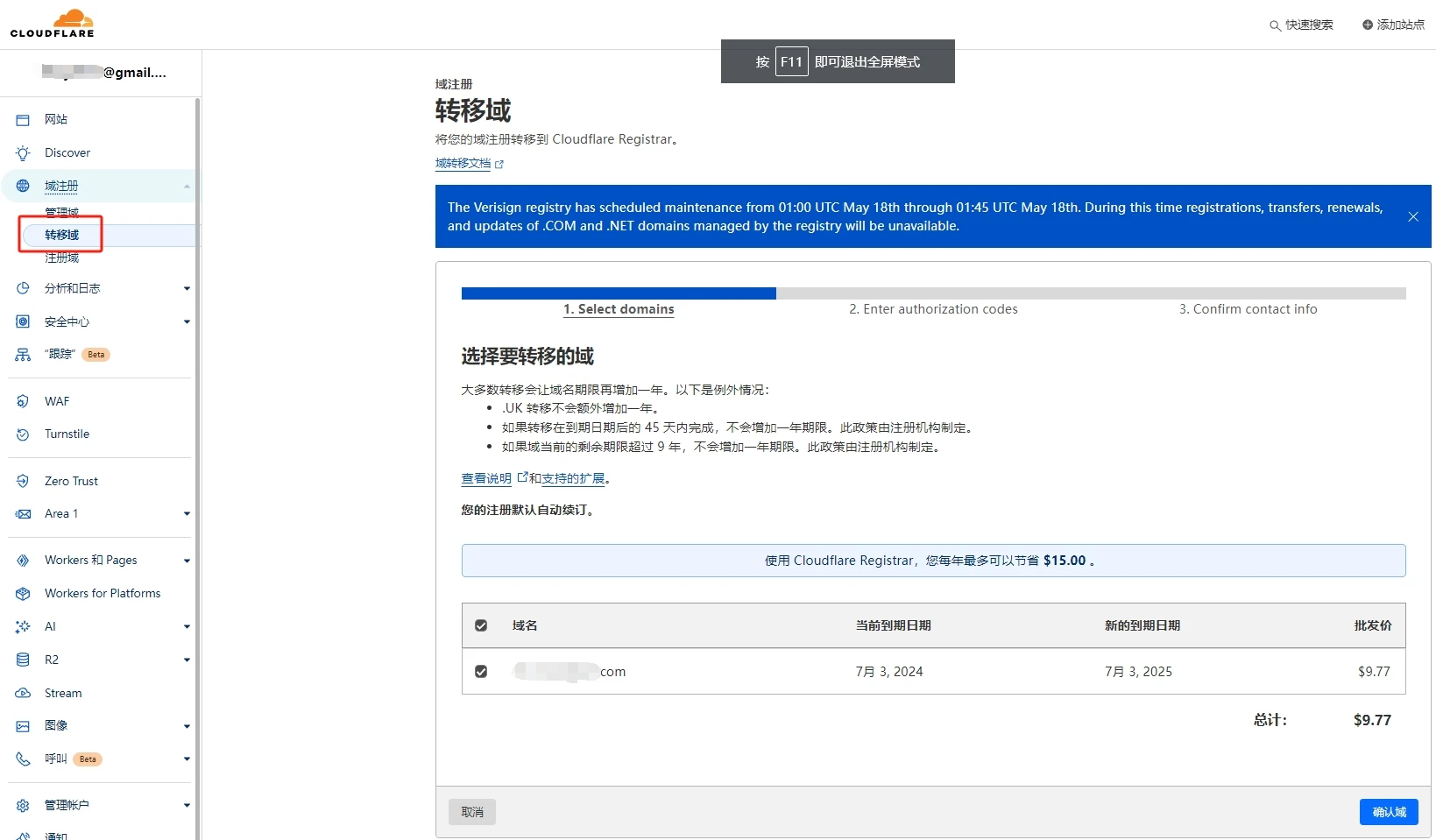
Task: Click the R2 database icon
Action: [x=23, y=660]
